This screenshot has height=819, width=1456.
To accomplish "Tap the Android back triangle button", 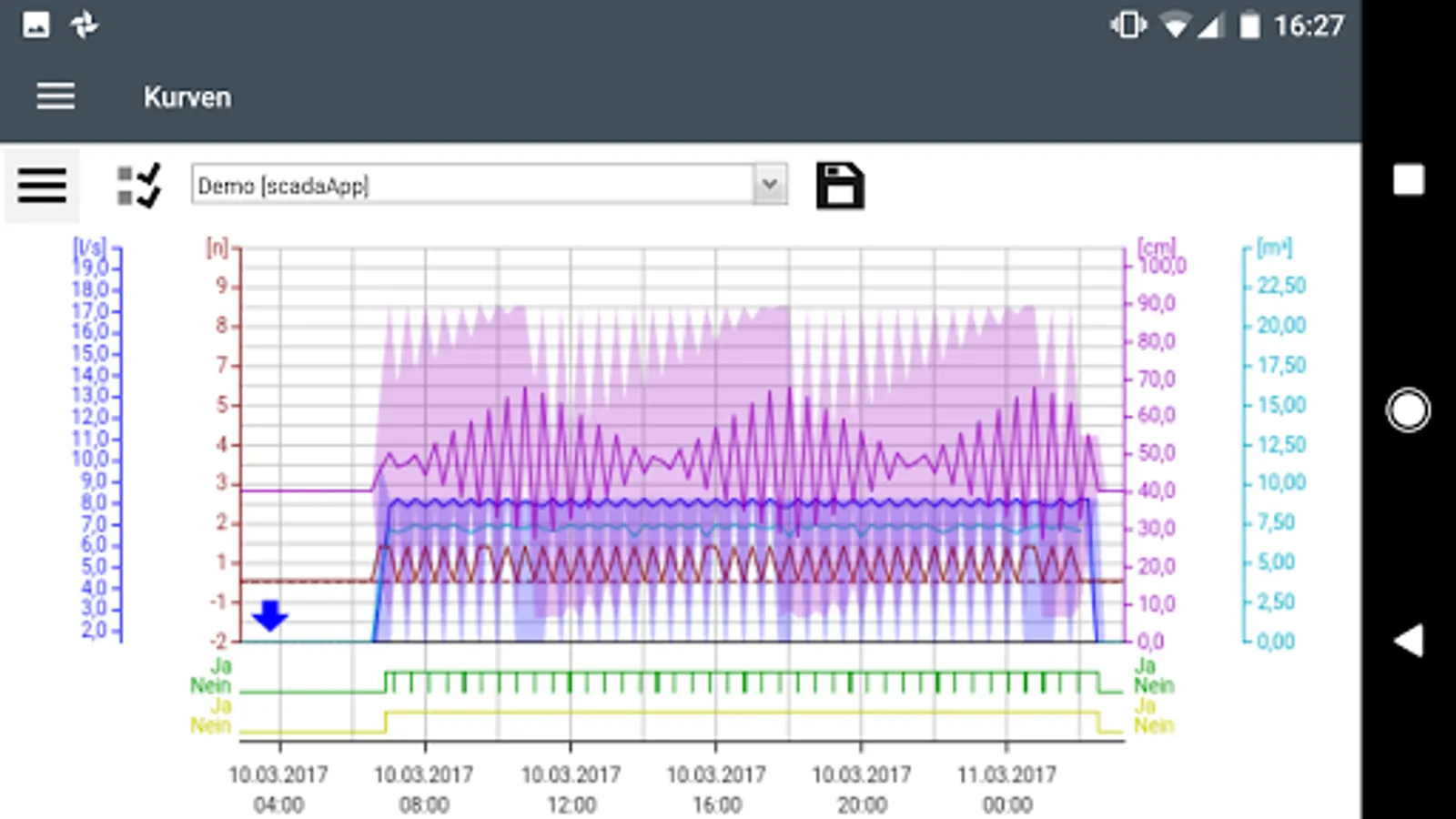I will 1408,641.
